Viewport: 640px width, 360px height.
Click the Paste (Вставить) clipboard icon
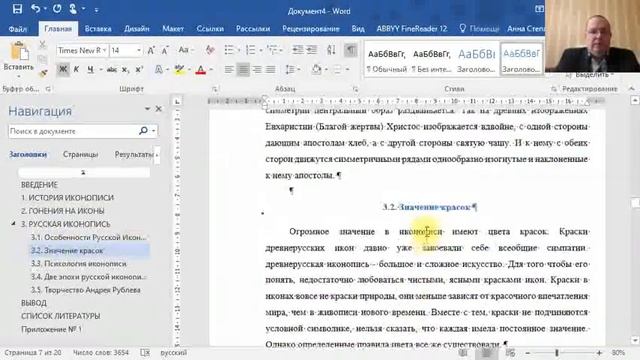tap(19, 52)
